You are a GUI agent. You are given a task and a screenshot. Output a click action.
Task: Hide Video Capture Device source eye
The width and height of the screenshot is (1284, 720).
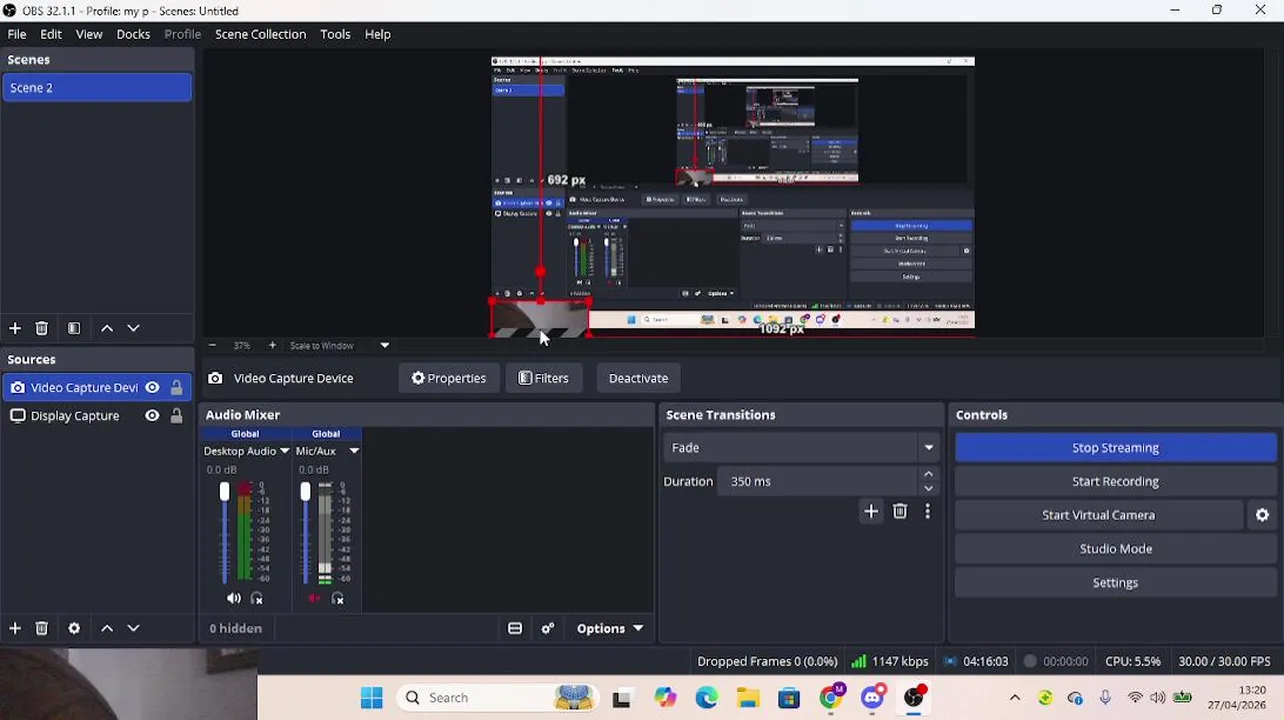point(152,388)
